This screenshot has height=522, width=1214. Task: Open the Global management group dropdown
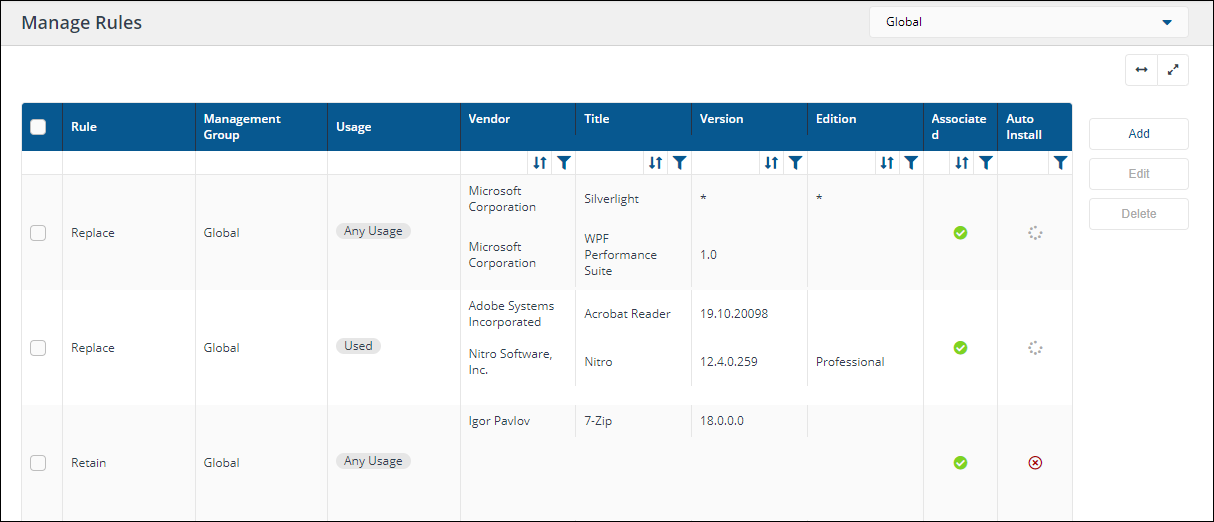[x=1028, y=22]
